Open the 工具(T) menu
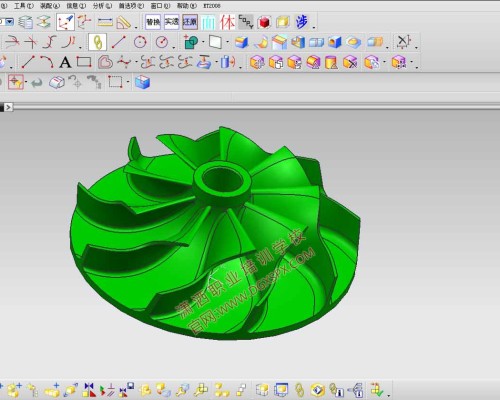This screenshot has width=500, height=400. pyautogui.click(x=24, y=6)
